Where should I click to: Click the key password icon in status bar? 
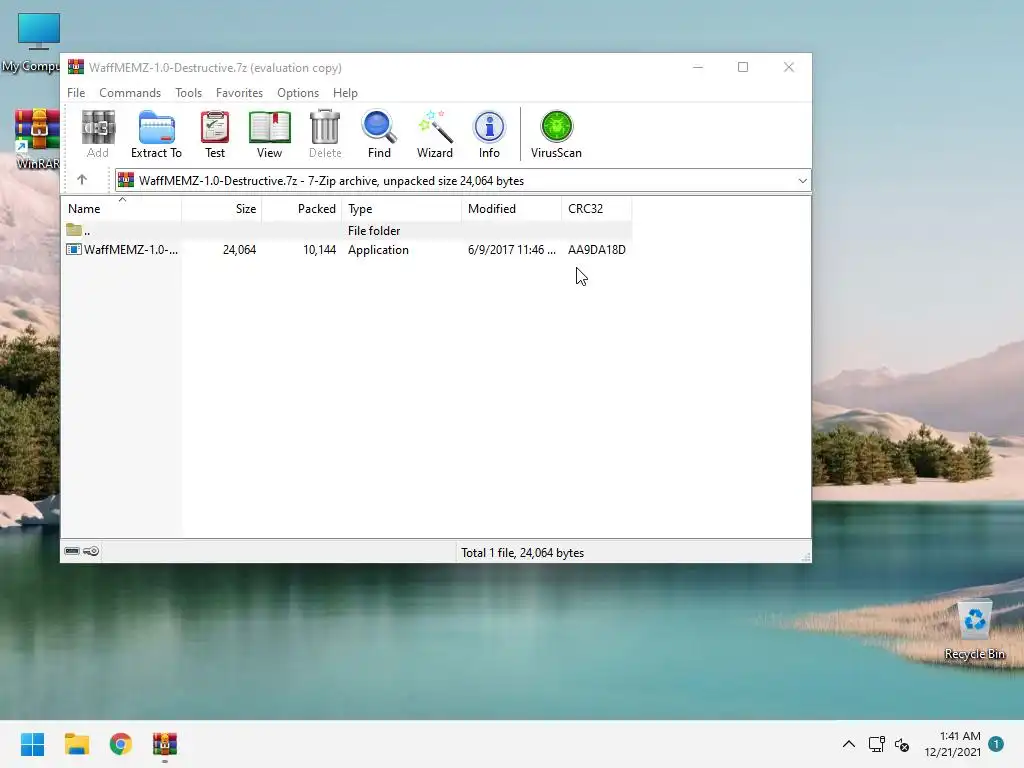tap(91, 551)
